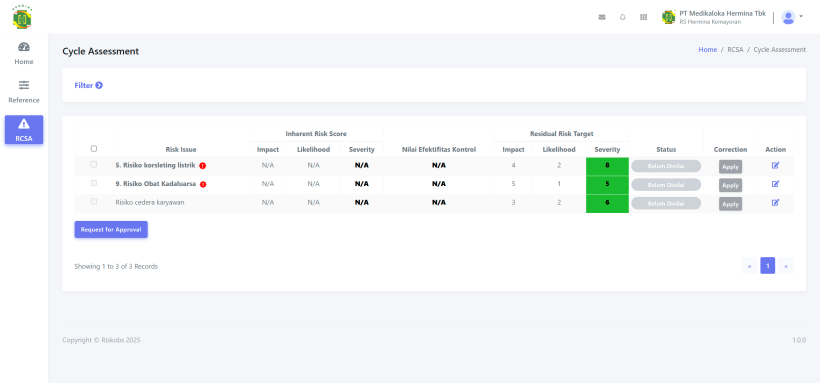Click Apply for Risiko cedera karyawan
This screenshot has width=820, height=383.
[730, 204]
